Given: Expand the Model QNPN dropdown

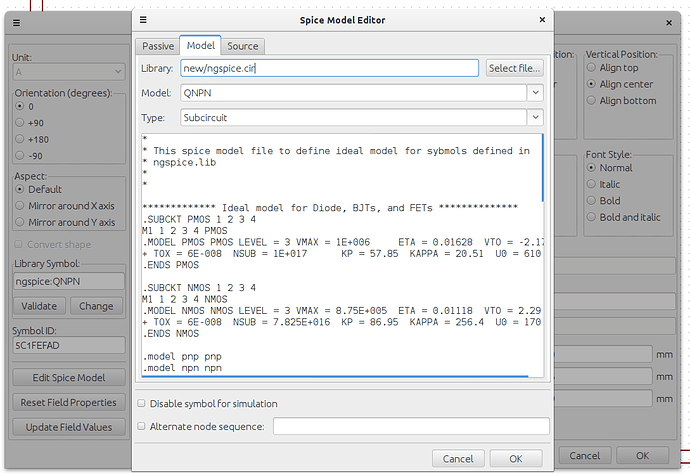Looking at the screenshot, I should (x=535, y=93).
